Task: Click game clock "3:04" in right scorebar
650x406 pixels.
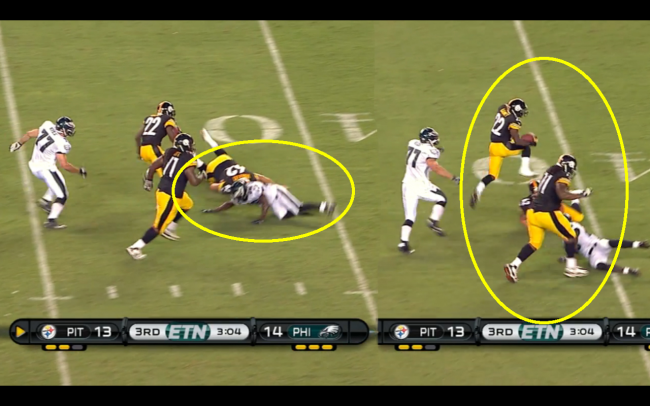Action: pyautogui.click(x=582, y=332)
